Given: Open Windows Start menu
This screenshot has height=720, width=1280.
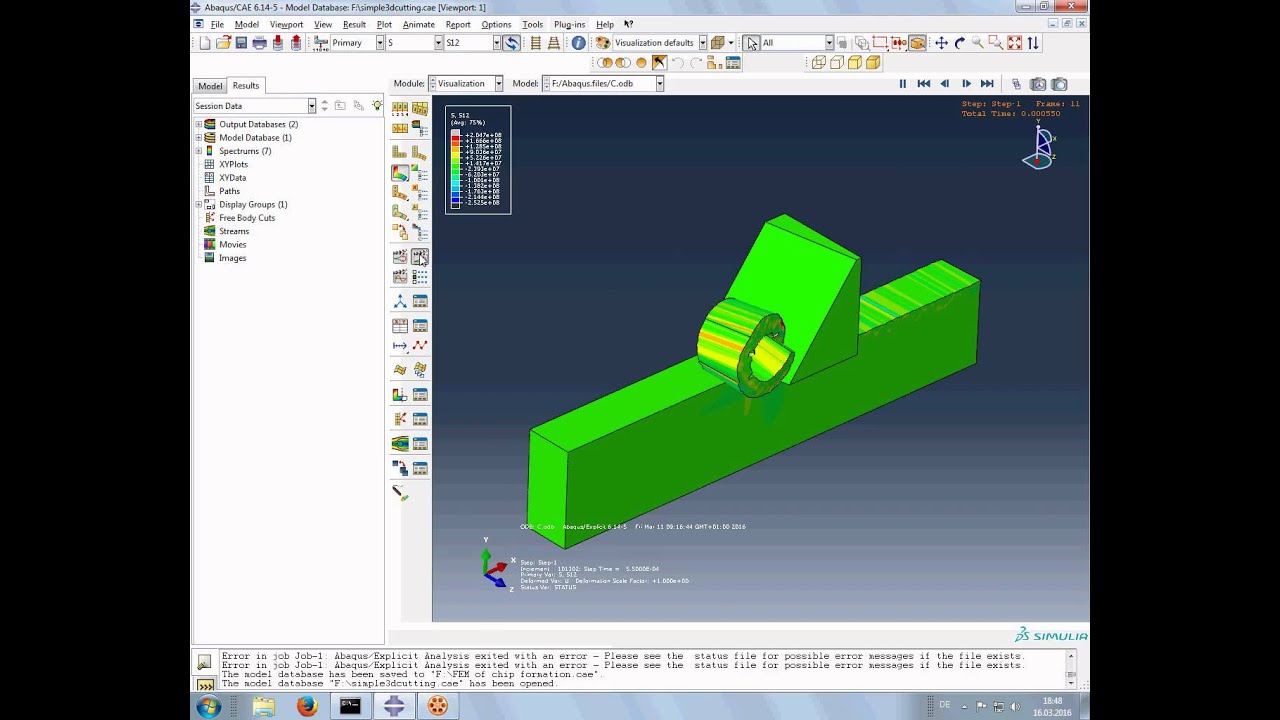Looking at the screenshot, I should click(208, 707).
